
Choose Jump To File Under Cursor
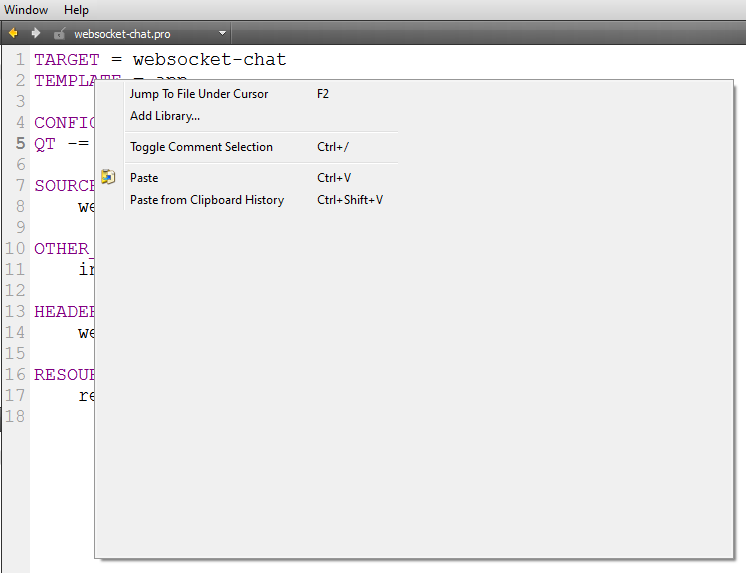199,94
